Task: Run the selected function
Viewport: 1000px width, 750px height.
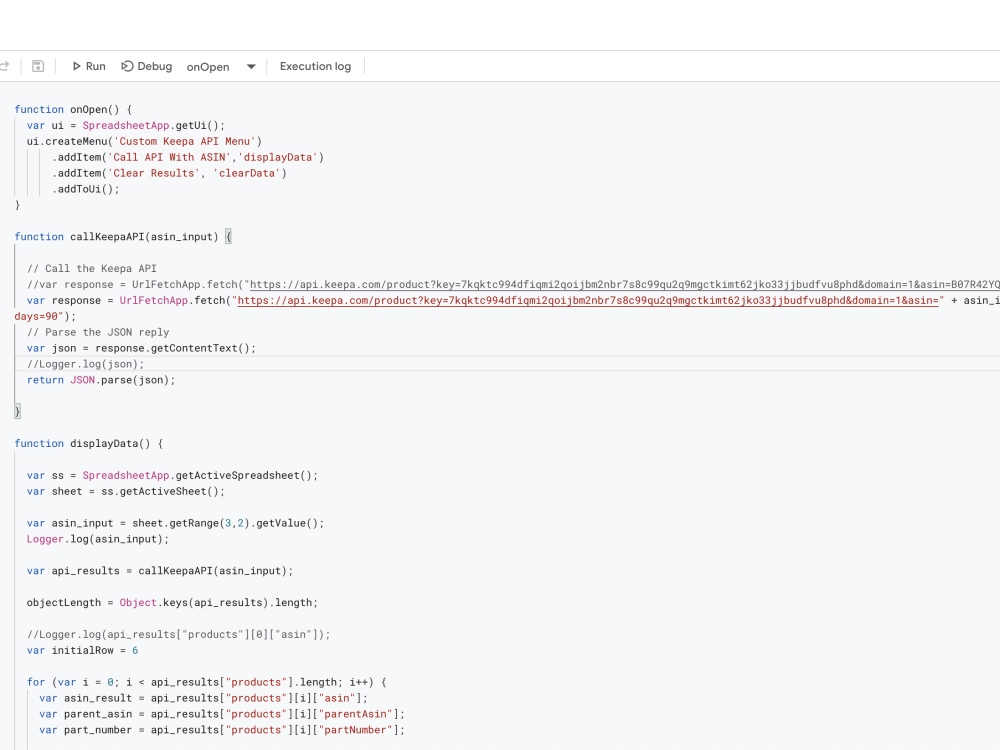Action: coord(89,66)
